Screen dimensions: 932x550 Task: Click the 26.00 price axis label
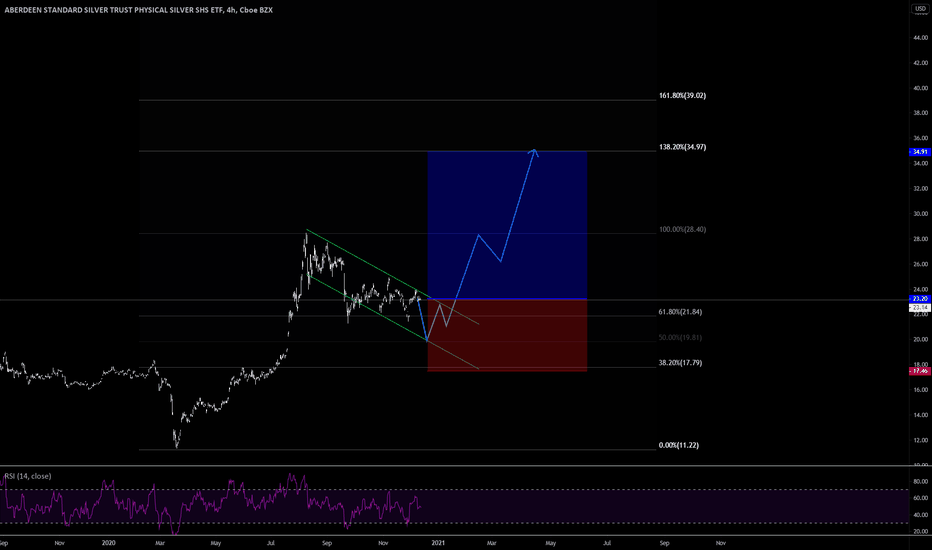[921, 264]
